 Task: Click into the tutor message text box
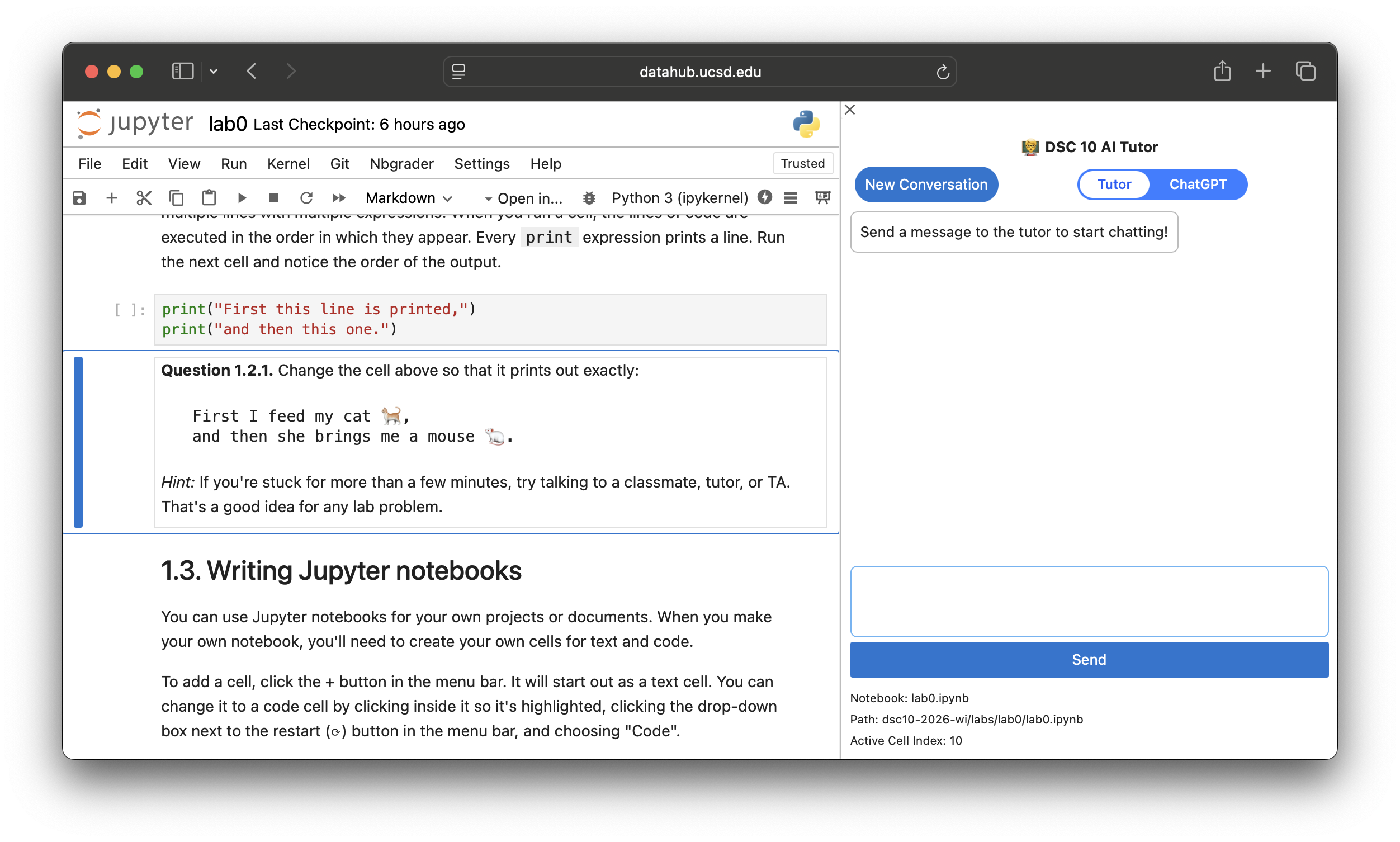click(x=1089, y=602)
